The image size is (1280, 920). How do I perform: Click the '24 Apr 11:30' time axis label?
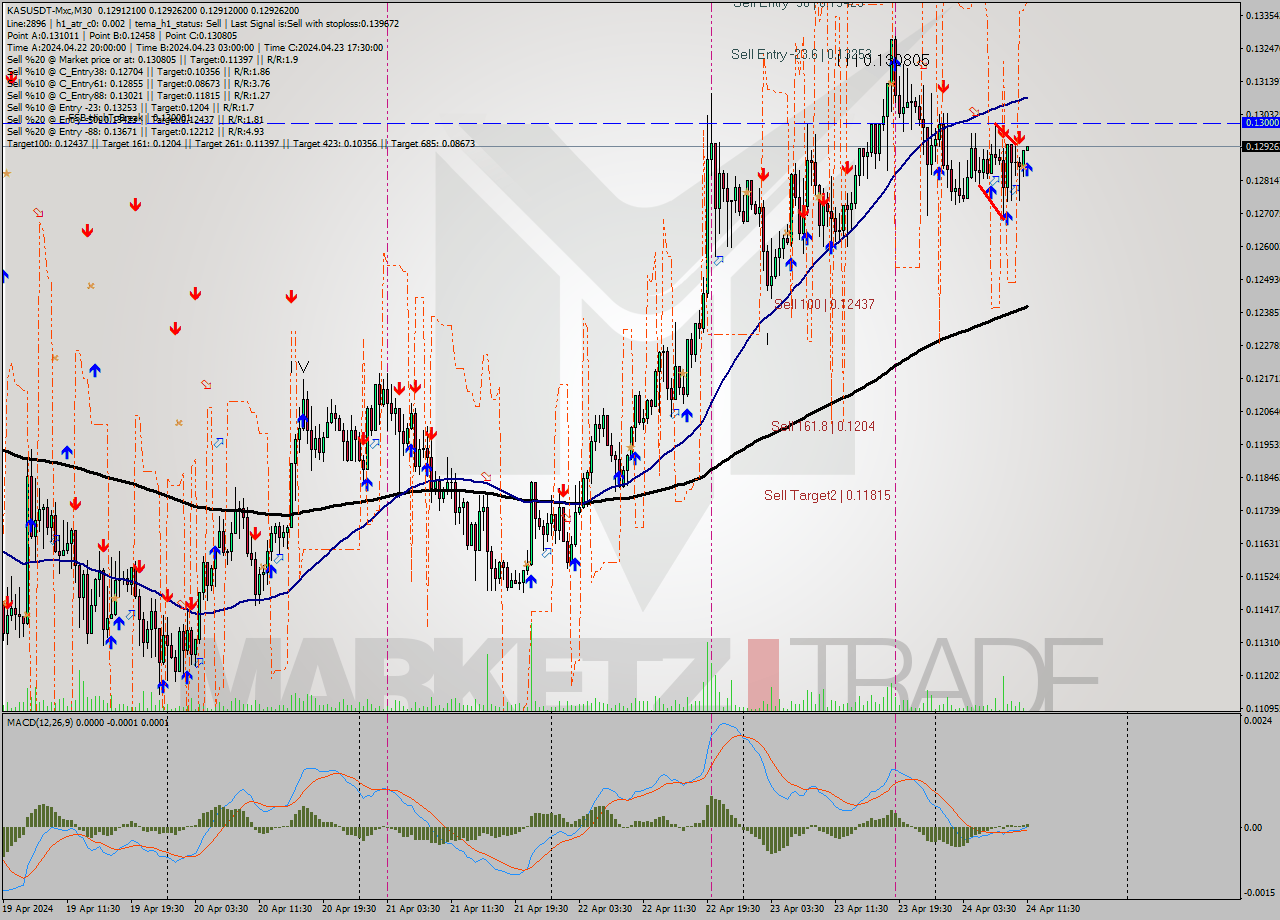coord(1055,909)
